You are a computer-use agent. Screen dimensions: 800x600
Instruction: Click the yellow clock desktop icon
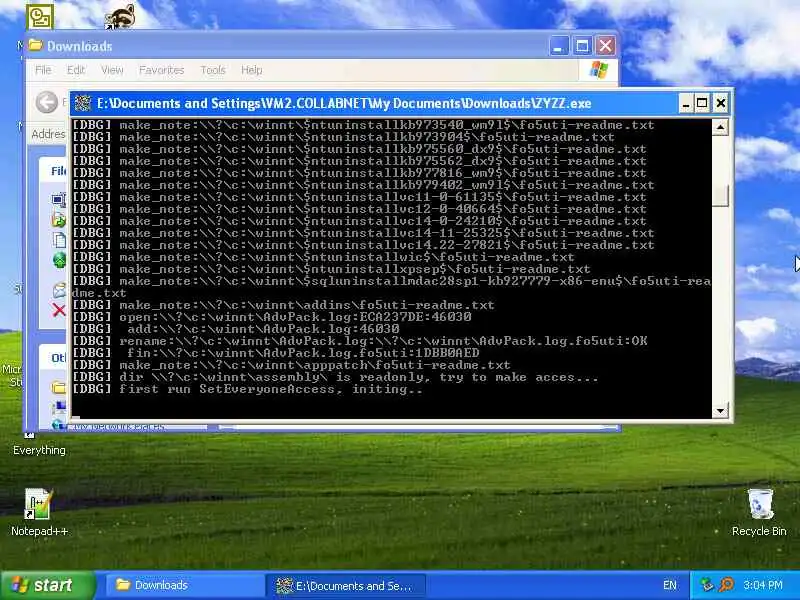coord(39,17)
